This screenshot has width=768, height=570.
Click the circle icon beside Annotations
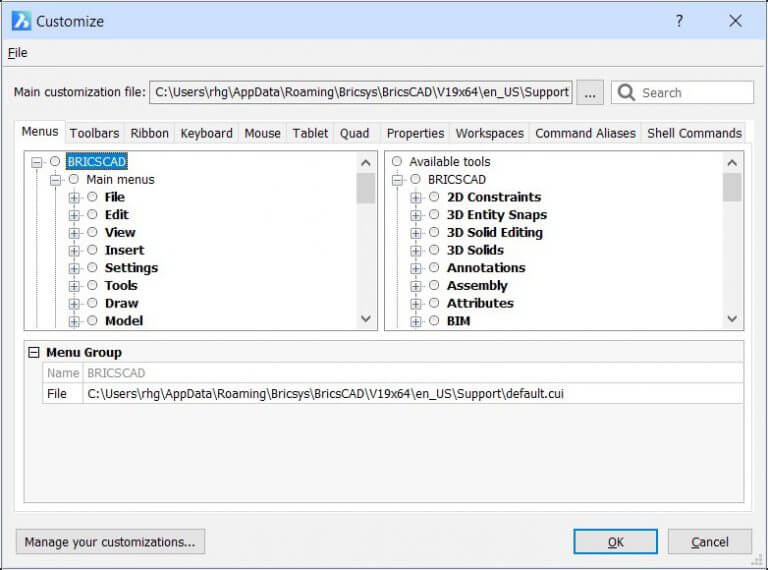[x=434, y=267]
